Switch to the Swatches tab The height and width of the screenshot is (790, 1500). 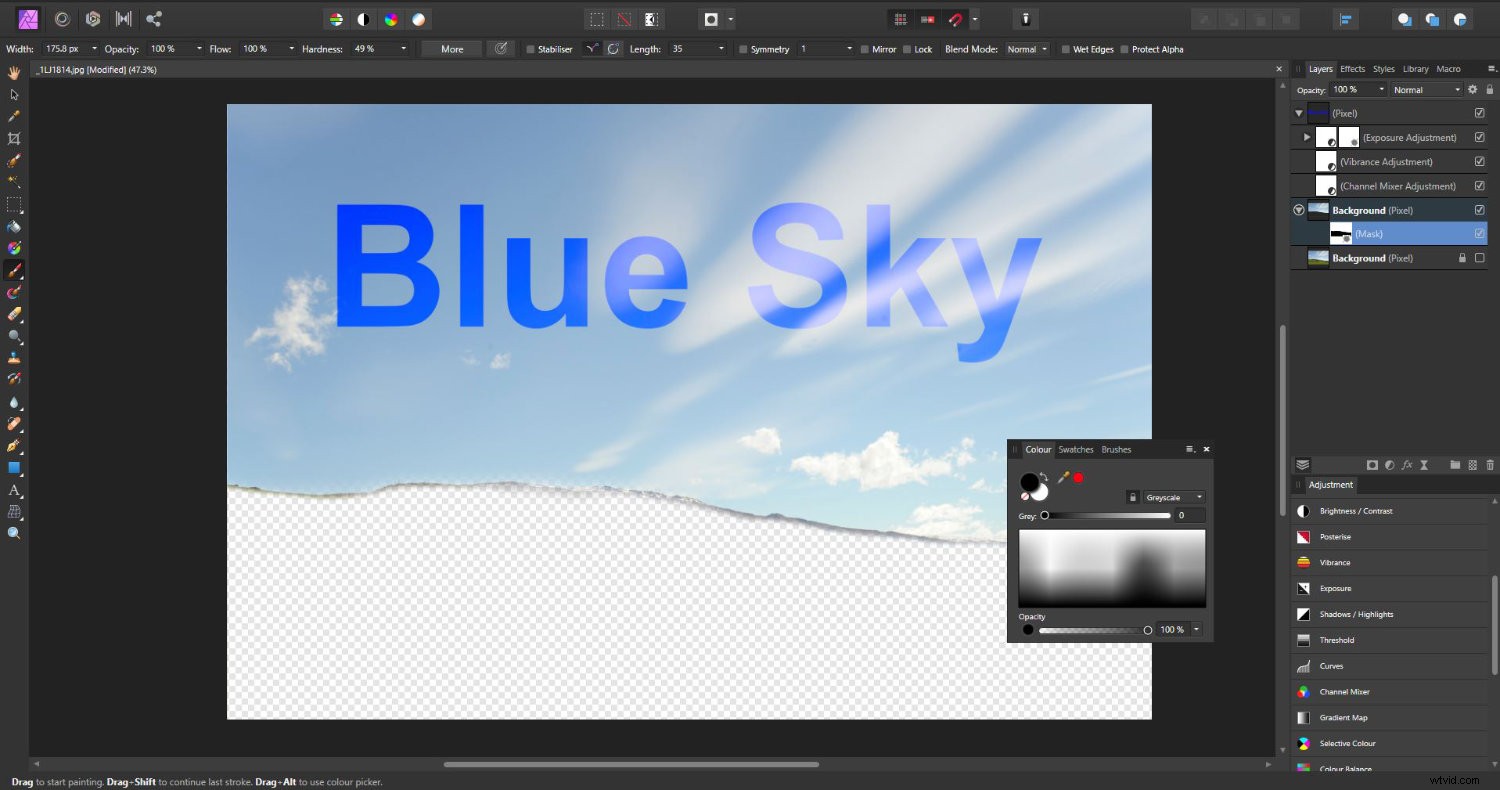pyautogui.click(x=1076, y=449)
